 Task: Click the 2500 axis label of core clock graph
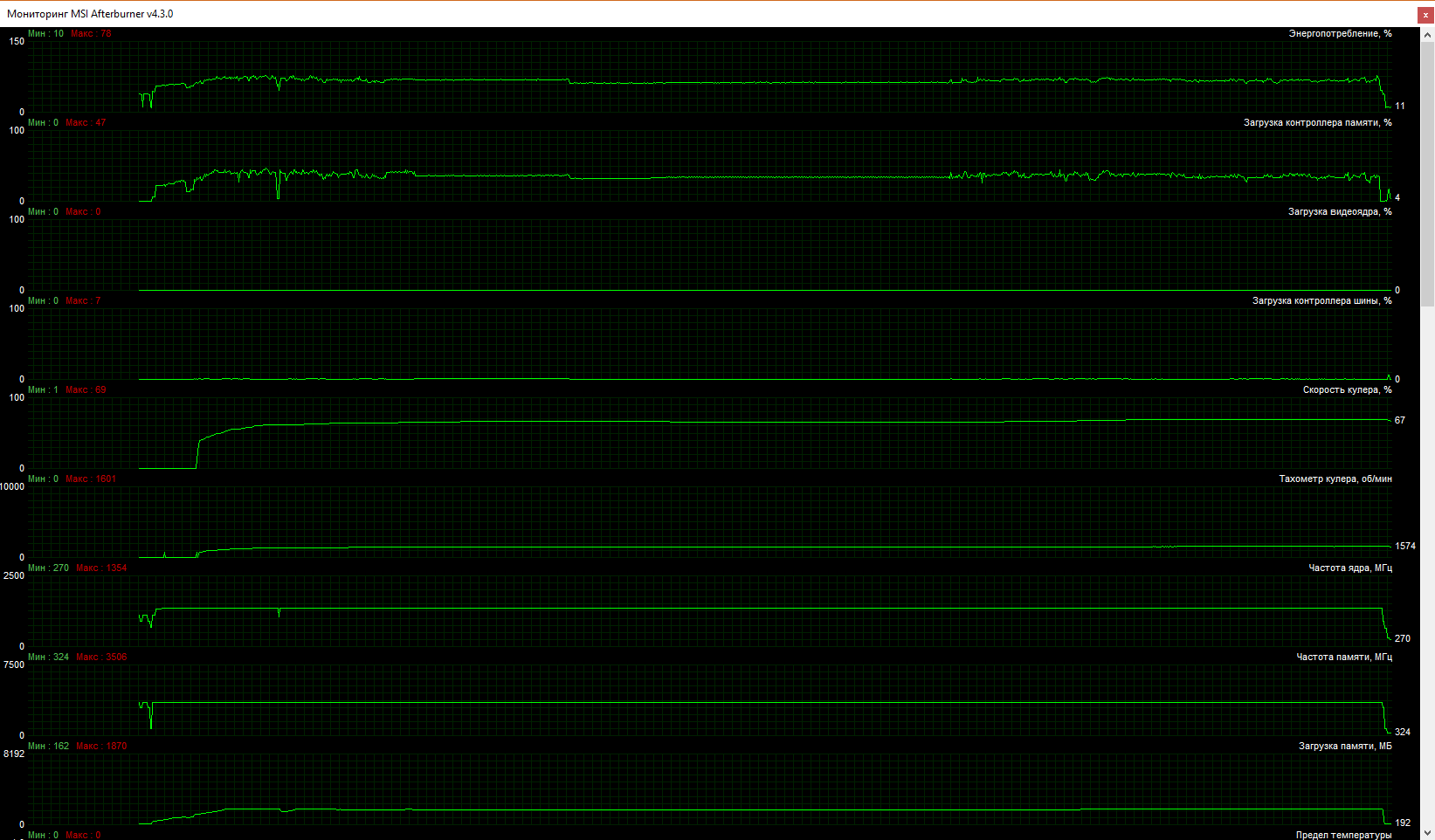click(14, 575)
